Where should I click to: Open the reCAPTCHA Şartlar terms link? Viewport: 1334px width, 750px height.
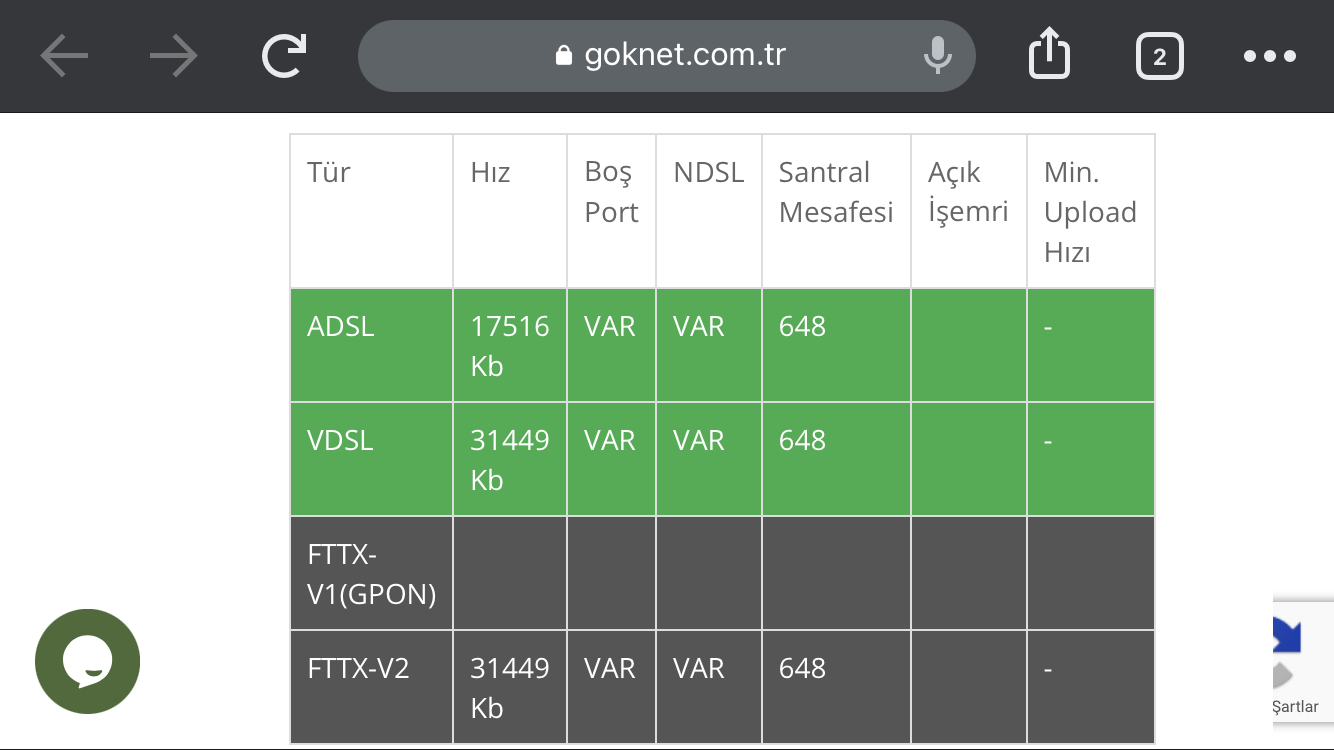point(1295,707)
